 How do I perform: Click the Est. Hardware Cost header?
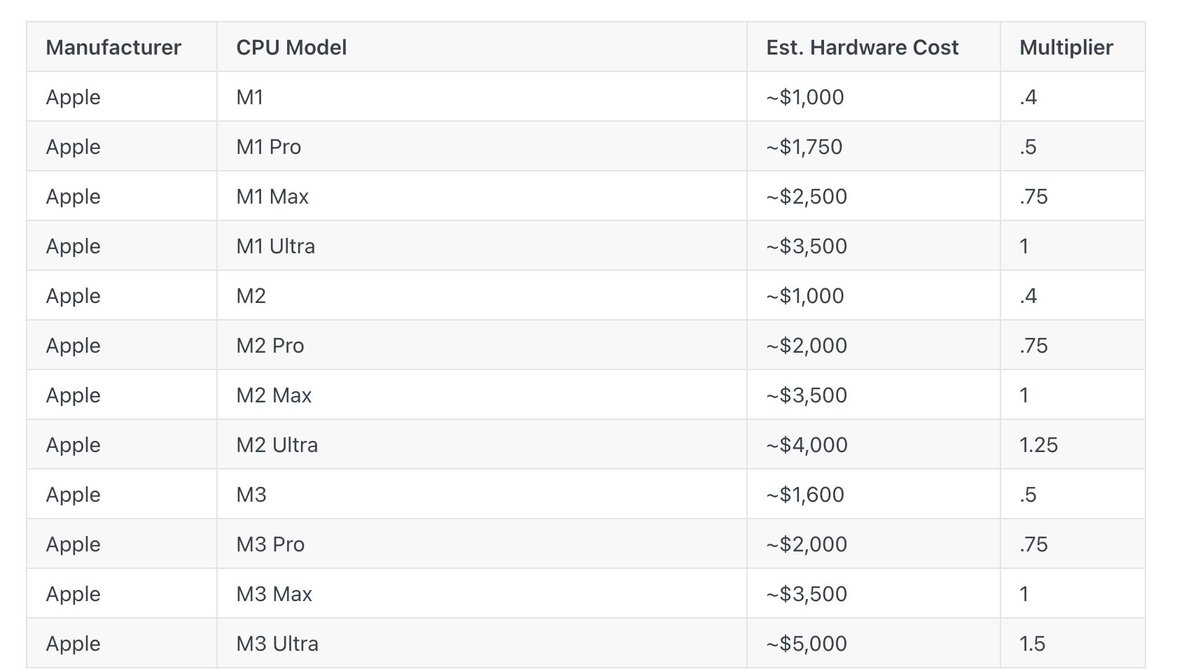point(862,47)
